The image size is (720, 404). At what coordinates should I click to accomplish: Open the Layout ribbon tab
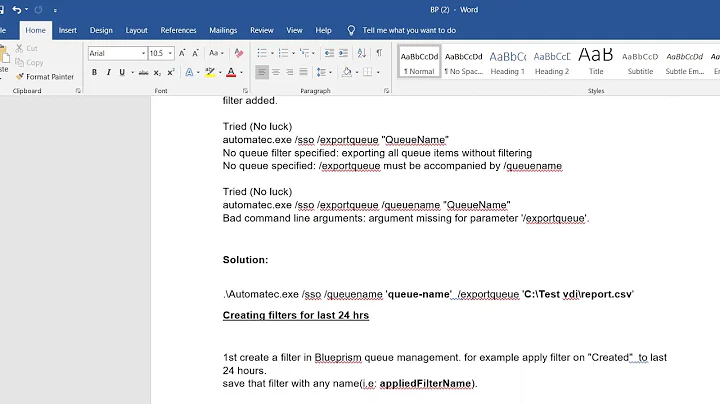136,30
